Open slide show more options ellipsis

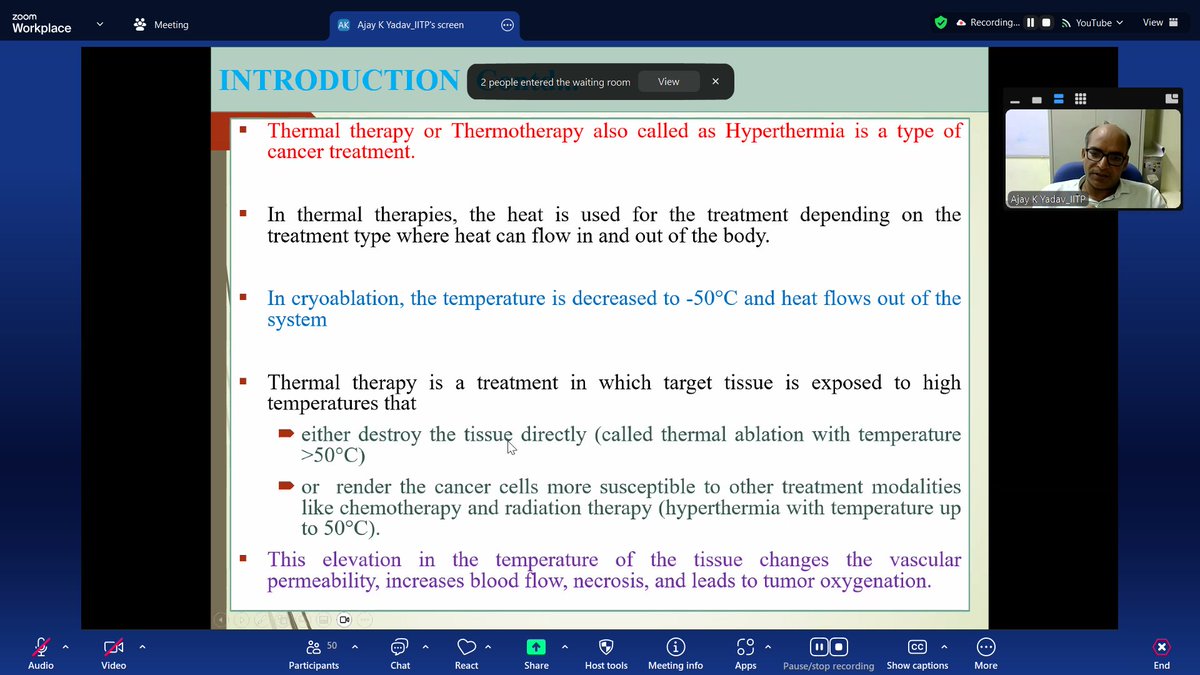[x=365, y=619]
